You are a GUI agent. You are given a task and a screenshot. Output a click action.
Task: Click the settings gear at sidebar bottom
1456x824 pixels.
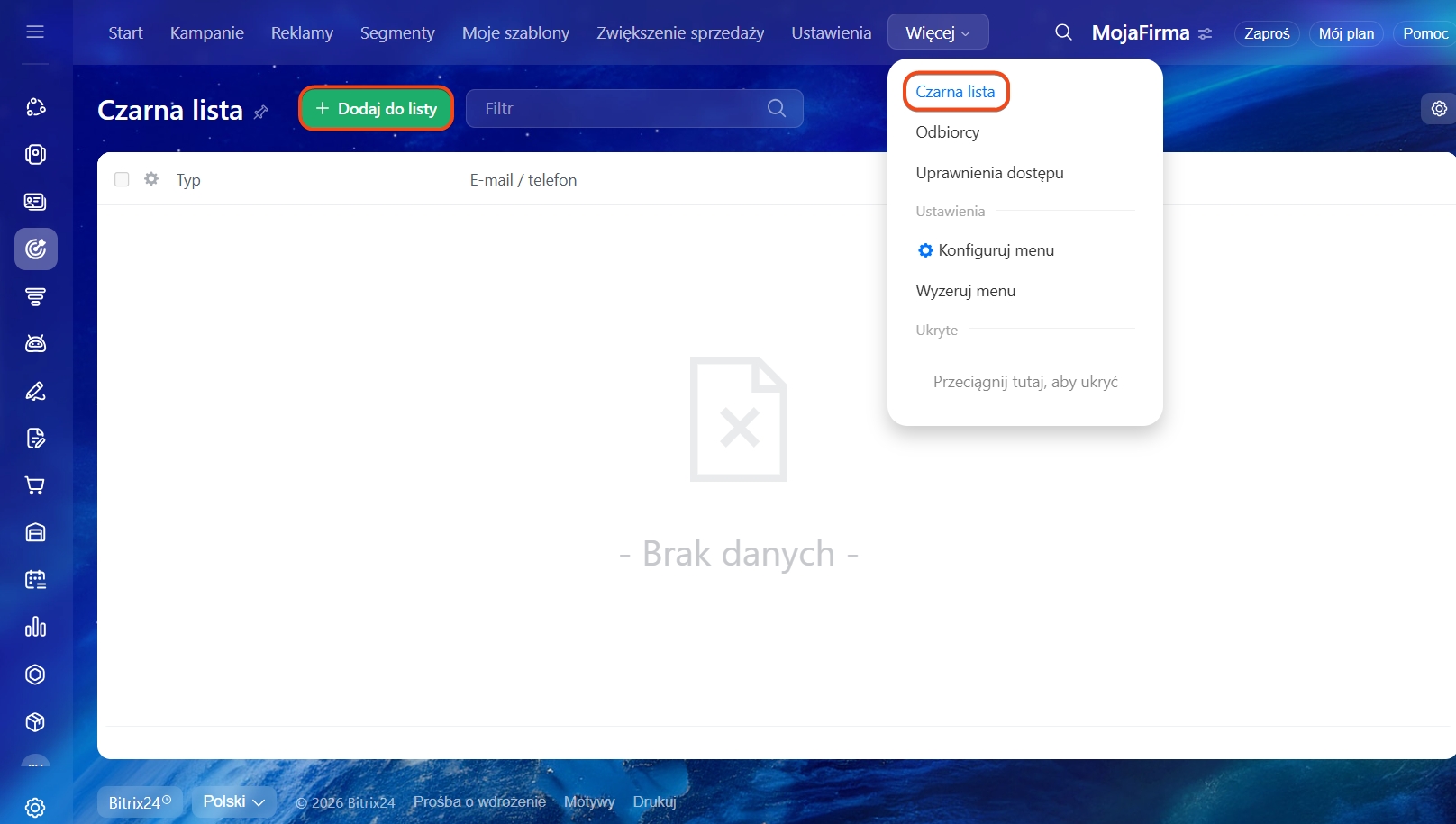coord(35,807)
